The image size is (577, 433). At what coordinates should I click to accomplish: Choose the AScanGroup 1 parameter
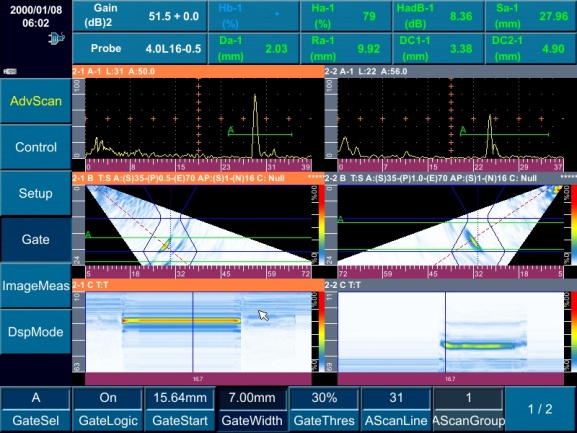468,409
